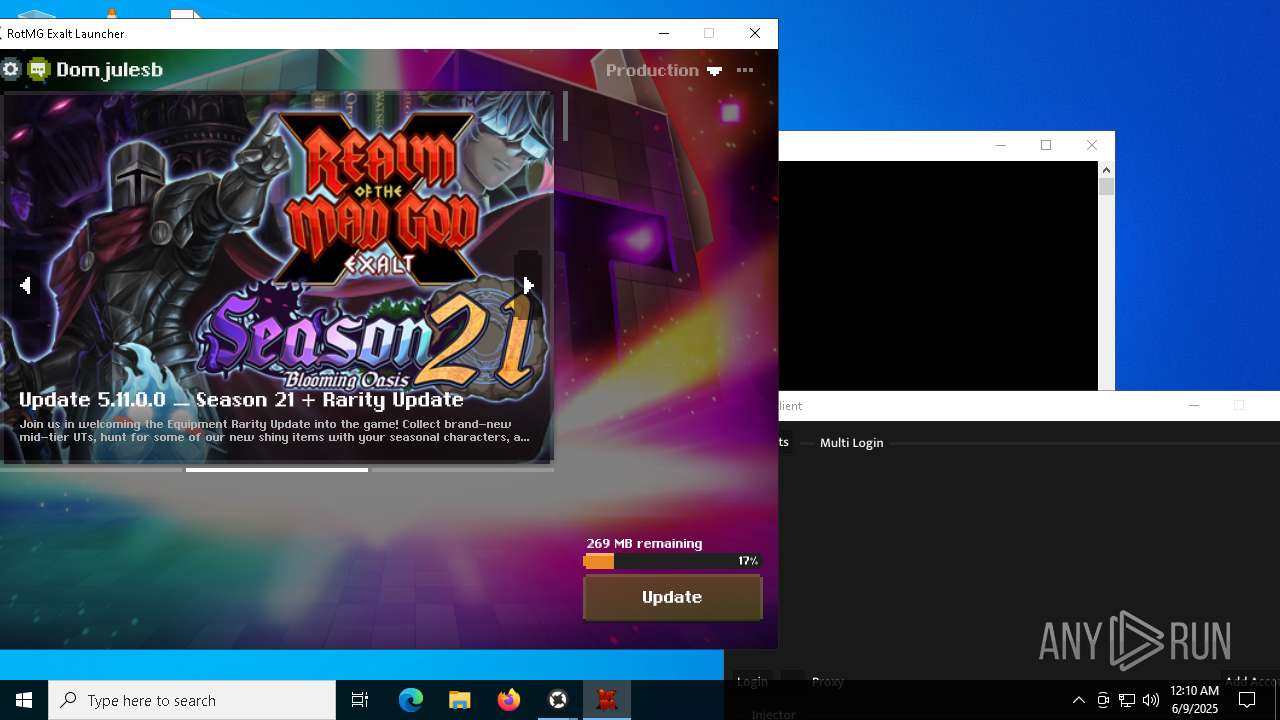Click the Update 5.11.0.0 headline text
The image size is (1280, 720).
coord(241,399)
